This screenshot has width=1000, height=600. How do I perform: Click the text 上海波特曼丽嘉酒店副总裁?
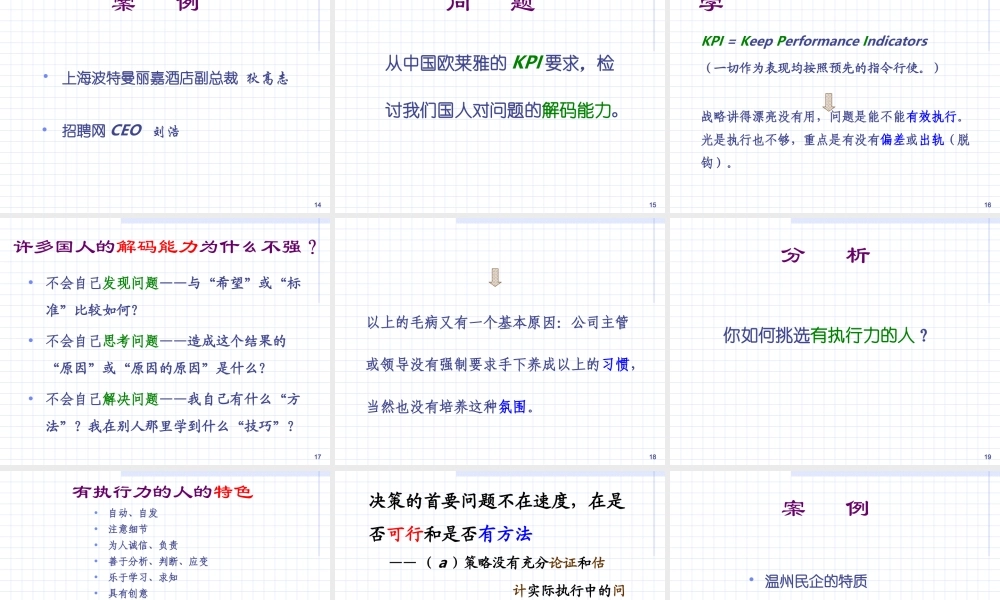150,78
